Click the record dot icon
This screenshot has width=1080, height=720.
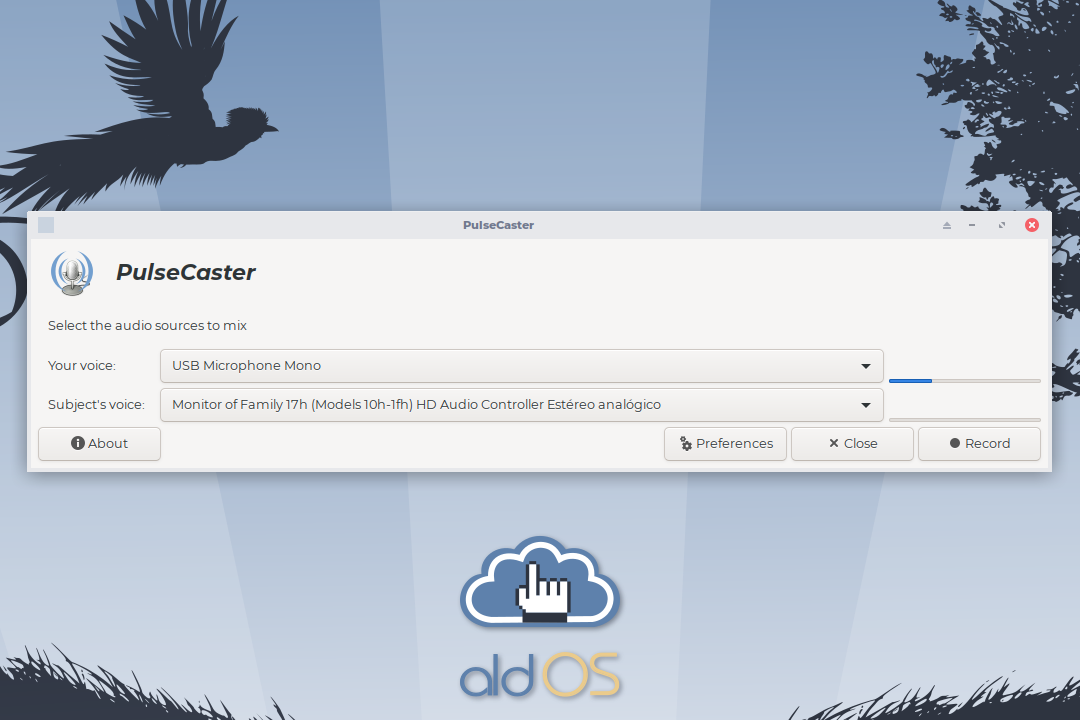[x=955, y=444]
